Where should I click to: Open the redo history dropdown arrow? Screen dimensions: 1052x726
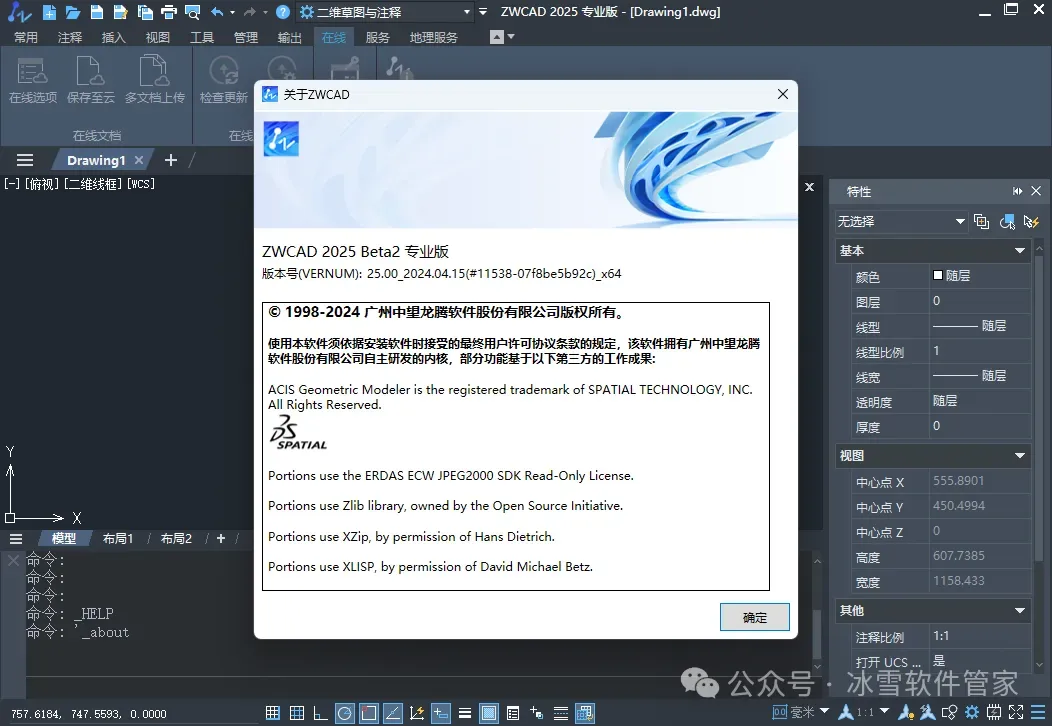tap(265, 12)
